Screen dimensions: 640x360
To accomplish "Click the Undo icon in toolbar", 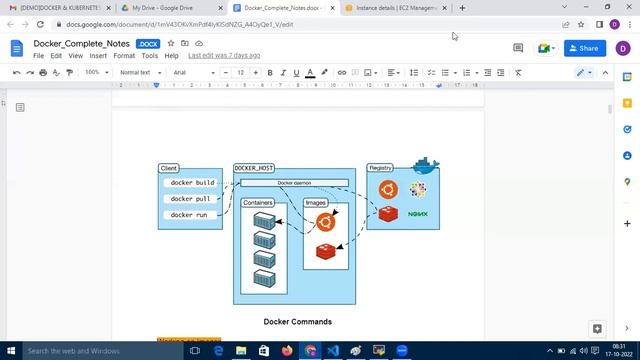I will coord(17,73).
